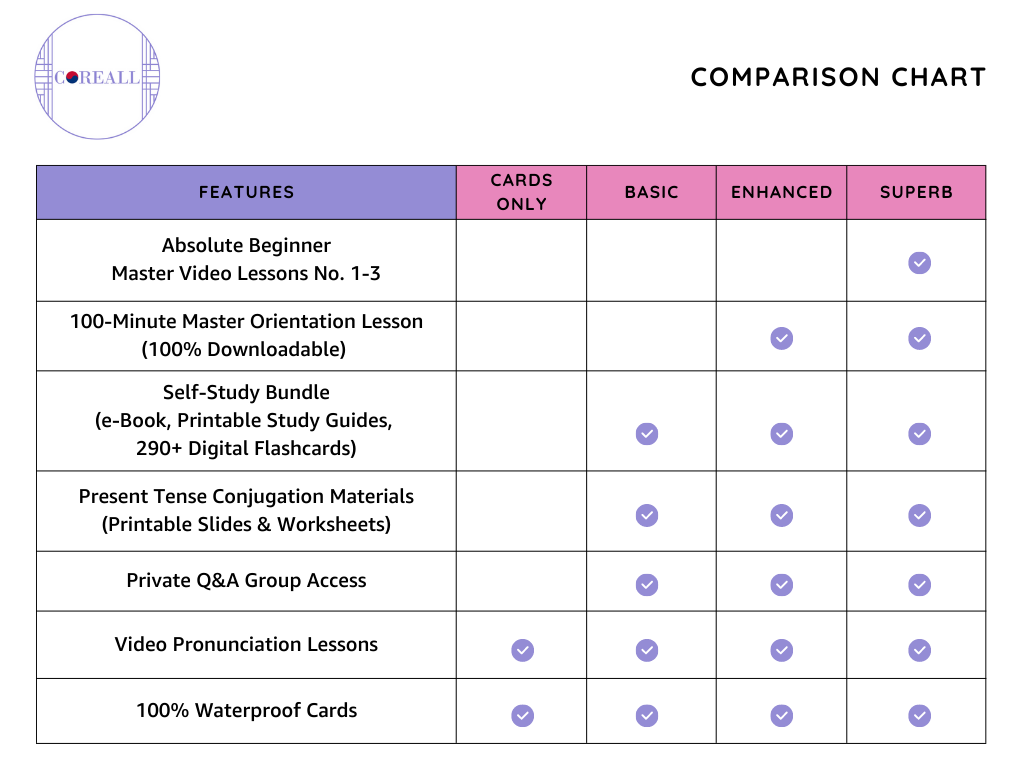This screenshot has width=1024, height=768.
Task: Click the Comparison Chart title
Action: (x=838, y=77)
